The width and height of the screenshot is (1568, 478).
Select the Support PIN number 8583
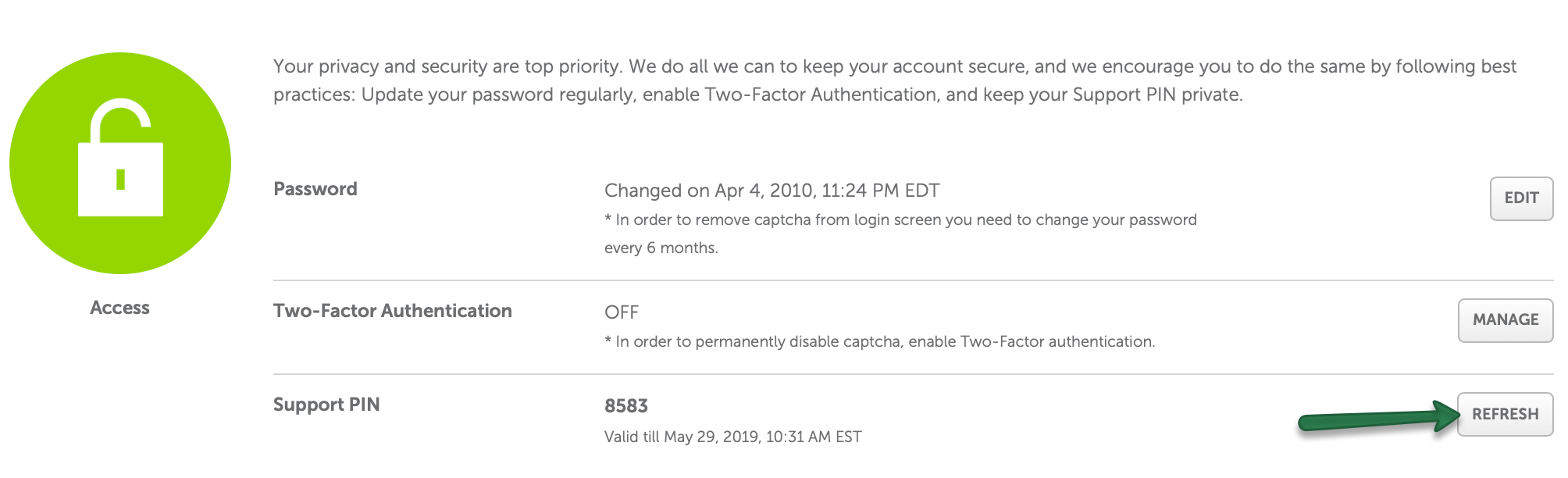pos(626,405)
